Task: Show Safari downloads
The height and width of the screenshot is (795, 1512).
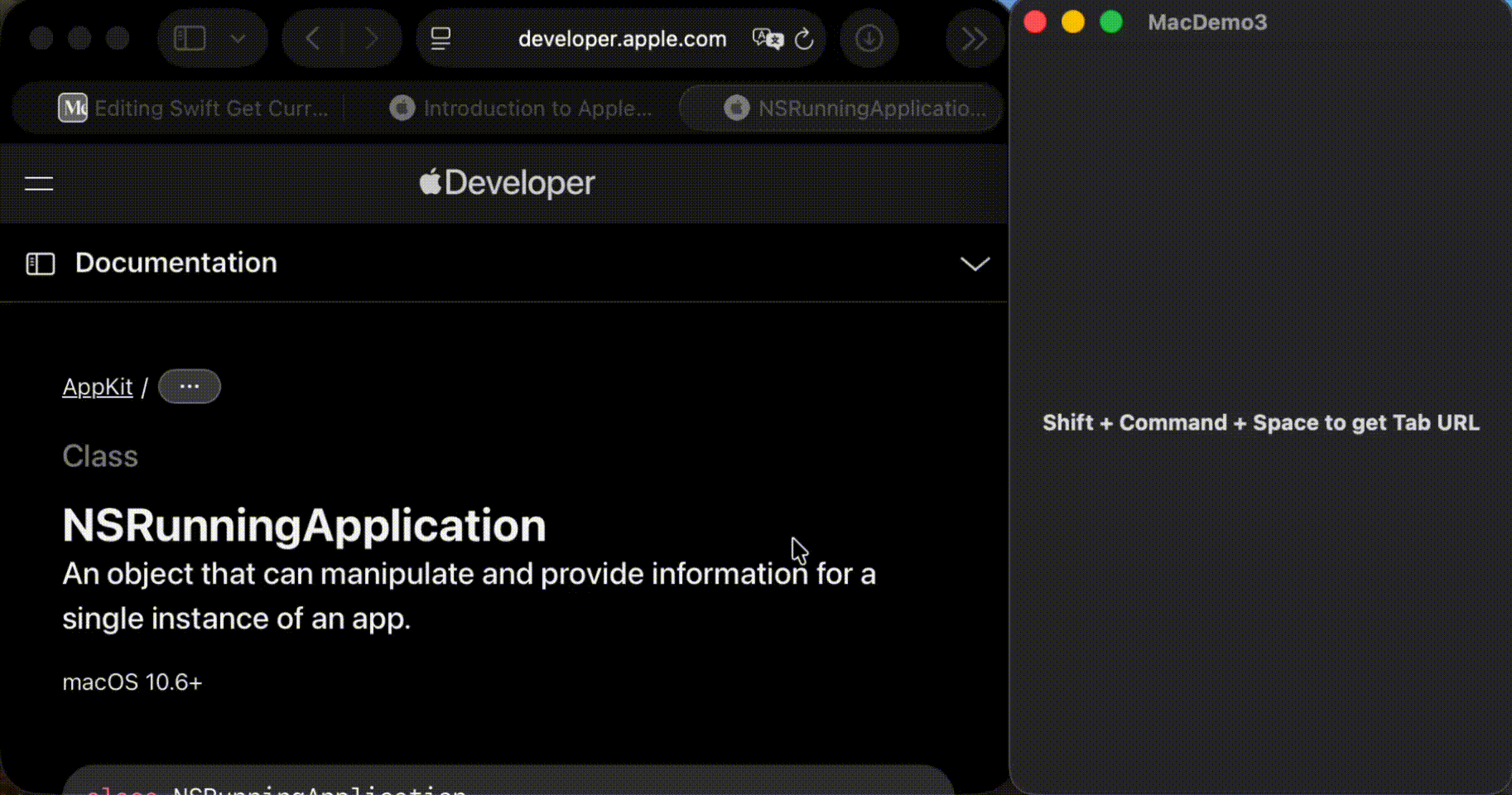Action: click(x=869, y=38)
